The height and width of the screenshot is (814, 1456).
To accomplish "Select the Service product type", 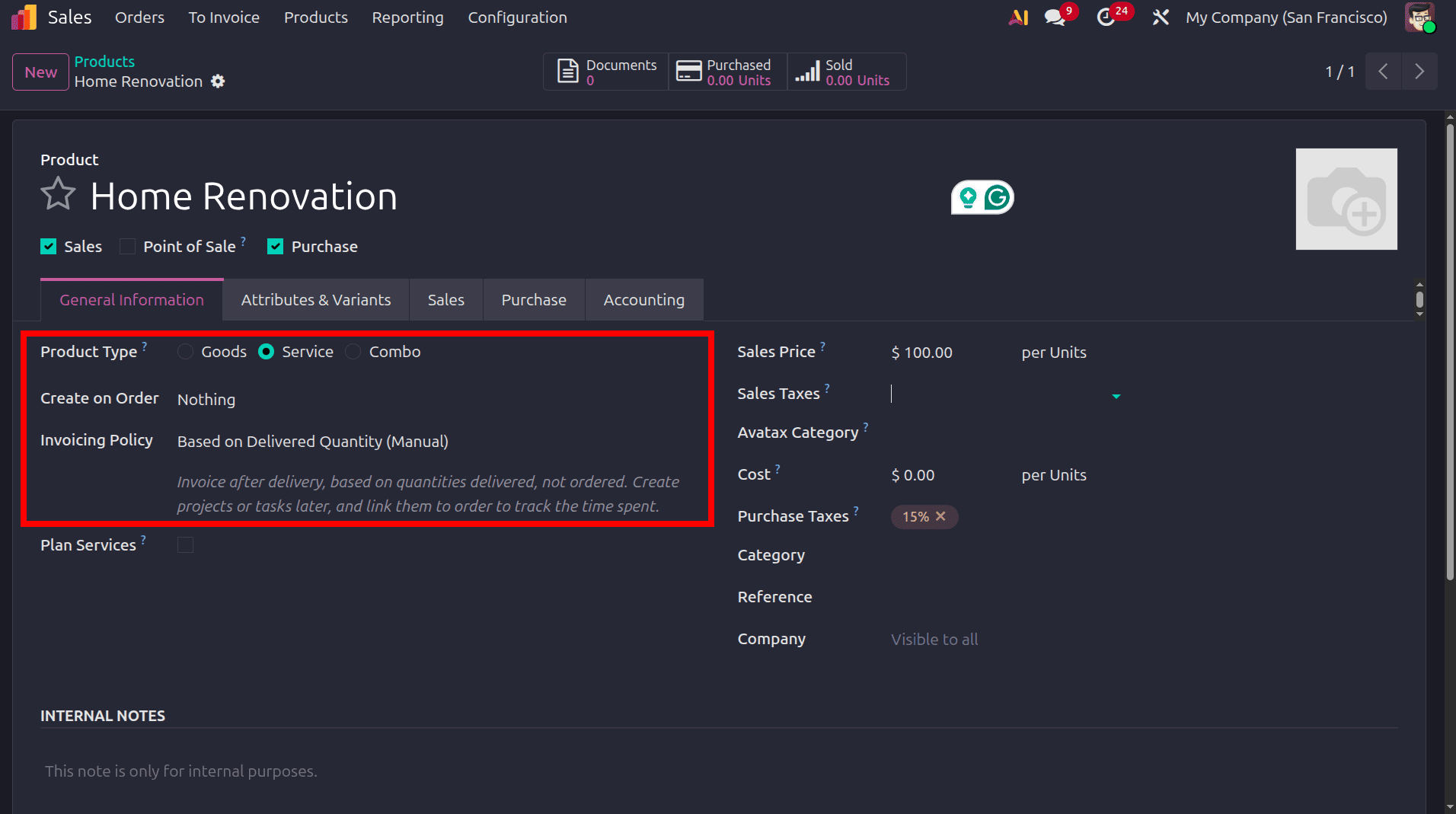I will 266,352.
